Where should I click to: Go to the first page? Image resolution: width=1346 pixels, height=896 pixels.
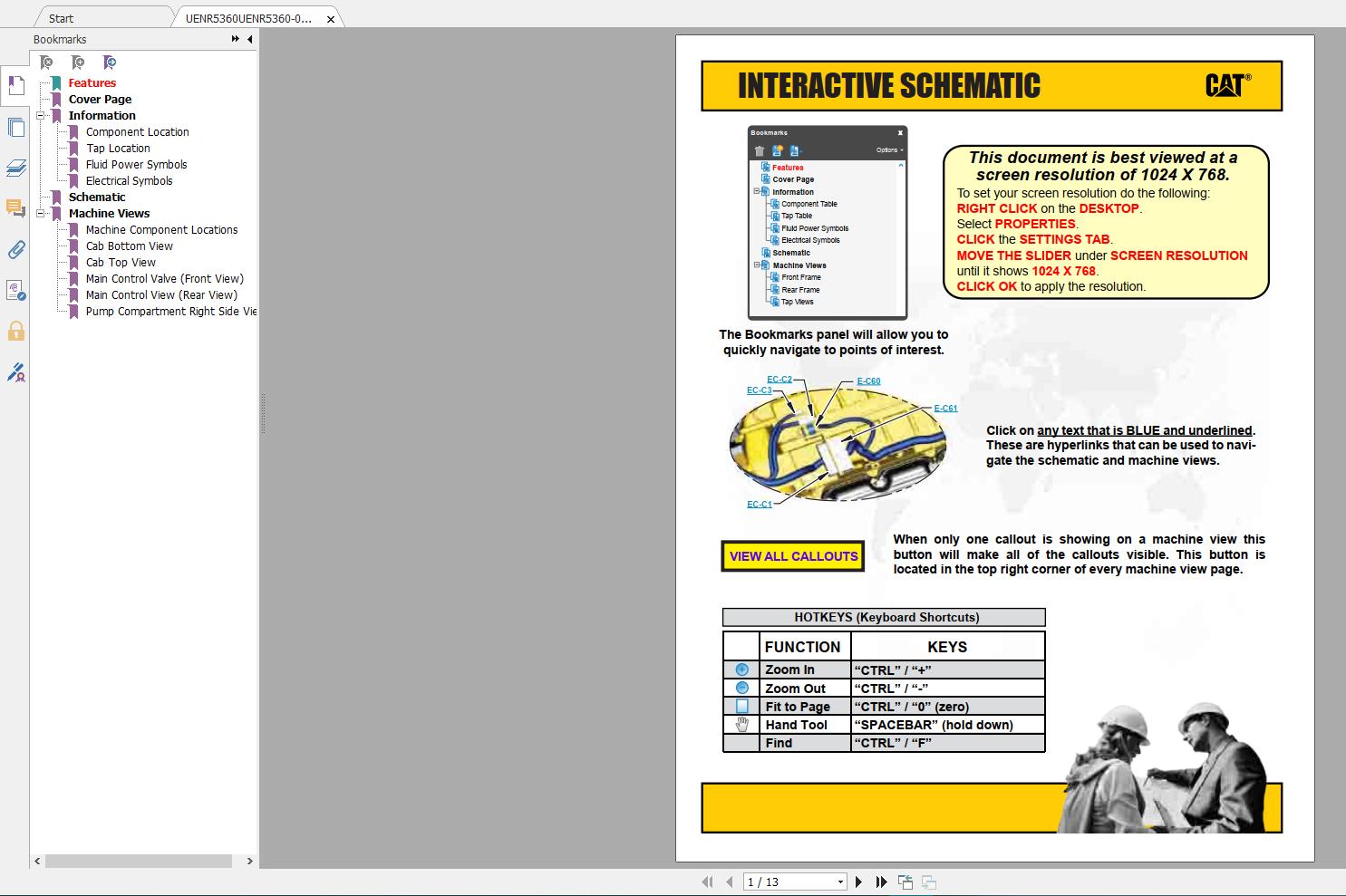(x=708, y=882)
